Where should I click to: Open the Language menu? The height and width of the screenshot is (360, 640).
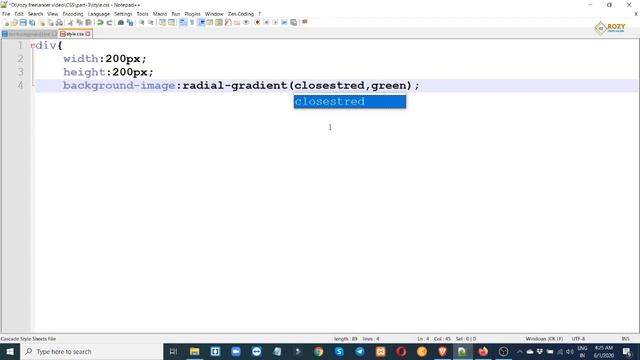(x=99, y=14)
